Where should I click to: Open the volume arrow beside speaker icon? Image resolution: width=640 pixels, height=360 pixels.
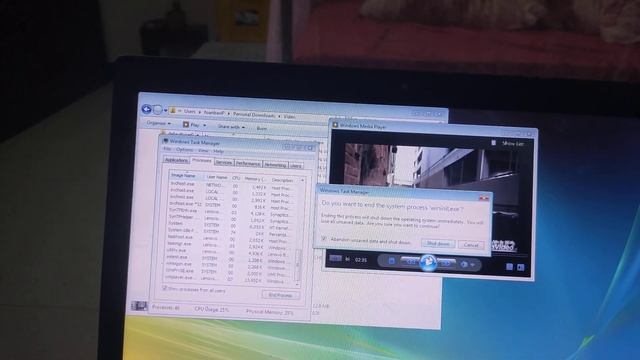click(x=472, y=265)
